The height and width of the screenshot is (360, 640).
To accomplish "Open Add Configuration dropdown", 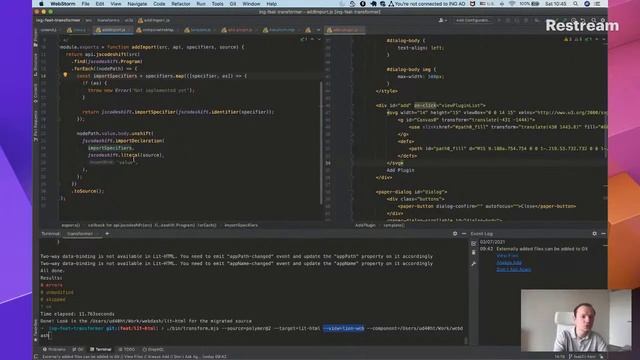I will 473,20.
